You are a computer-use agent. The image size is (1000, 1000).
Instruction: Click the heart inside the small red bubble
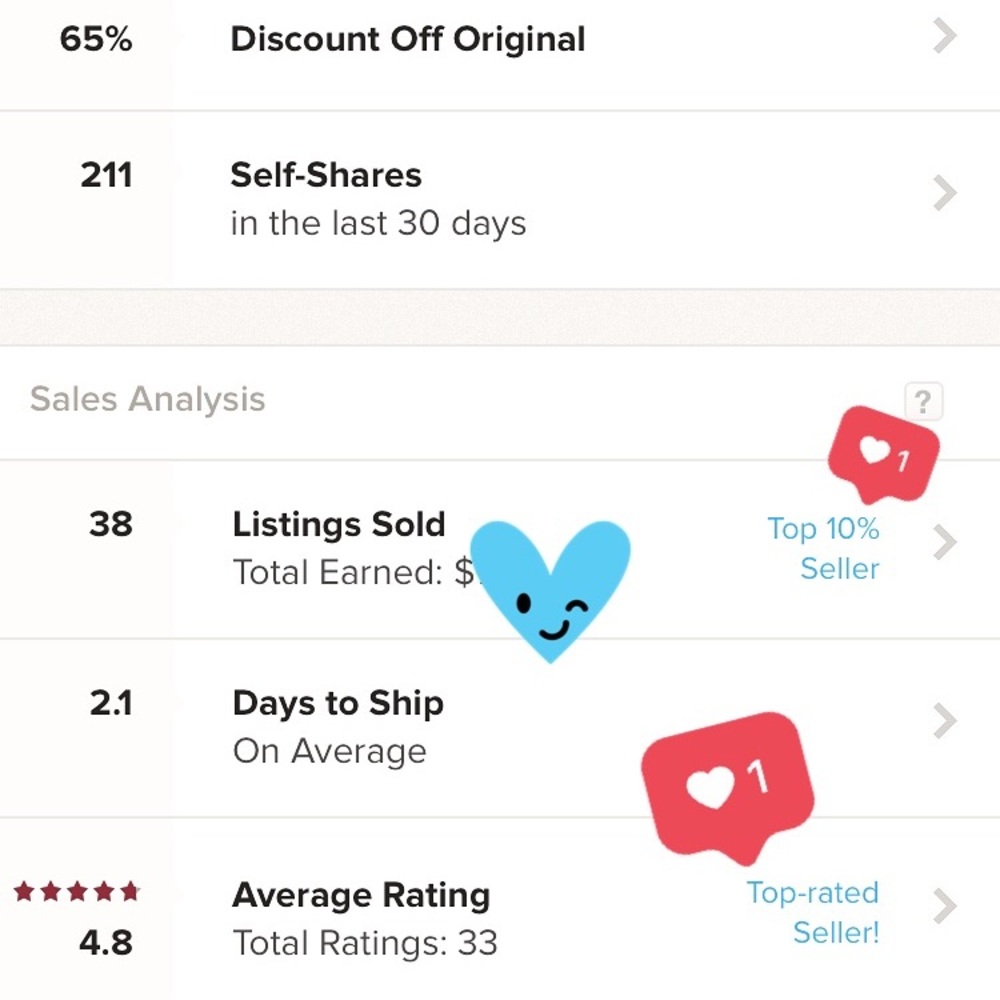873,450
